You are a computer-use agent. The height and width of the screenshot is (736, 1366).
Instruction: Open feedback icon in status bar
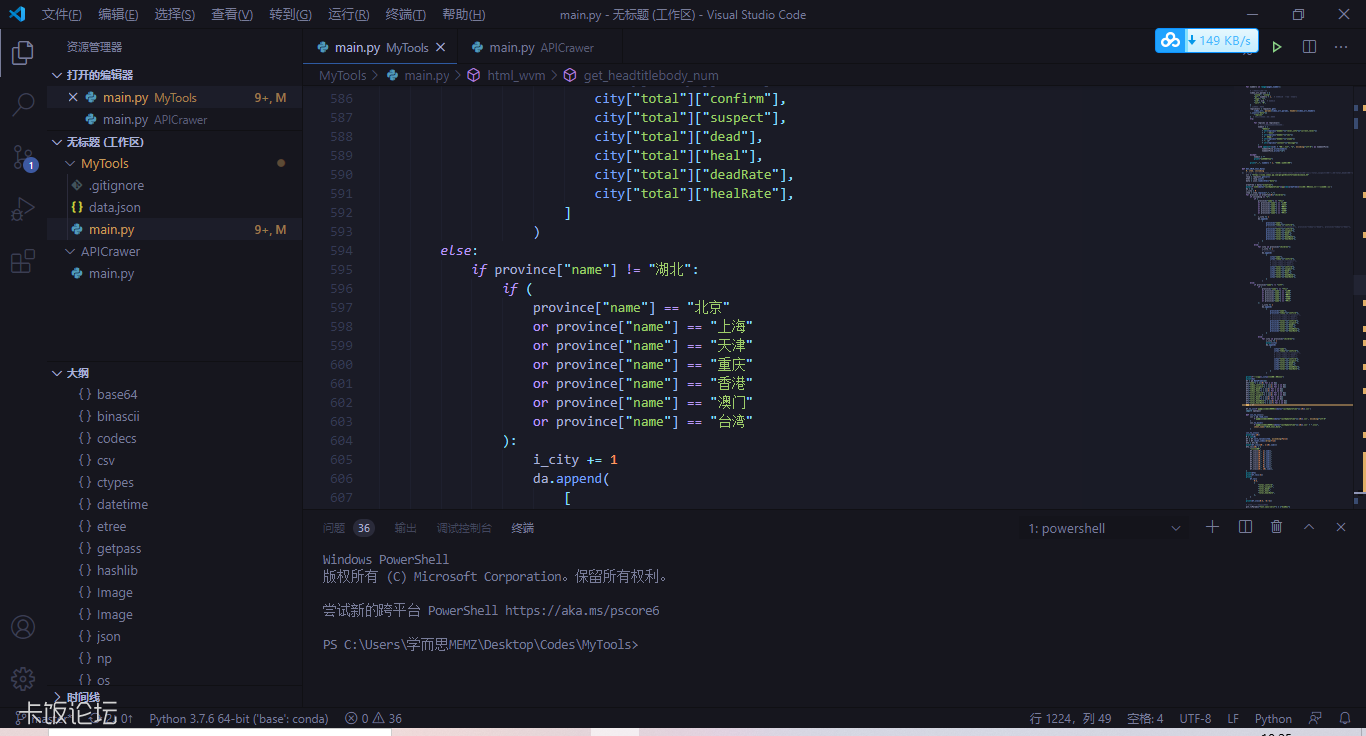(1316, 718)
